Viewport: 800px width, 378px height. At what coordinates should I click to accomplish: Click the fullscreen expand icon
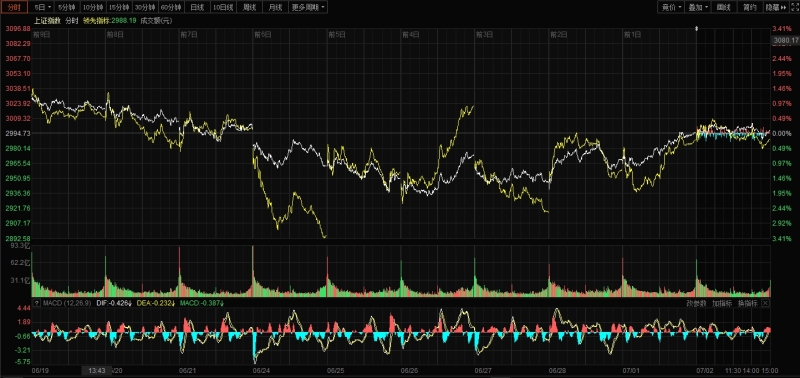(793, 7)
